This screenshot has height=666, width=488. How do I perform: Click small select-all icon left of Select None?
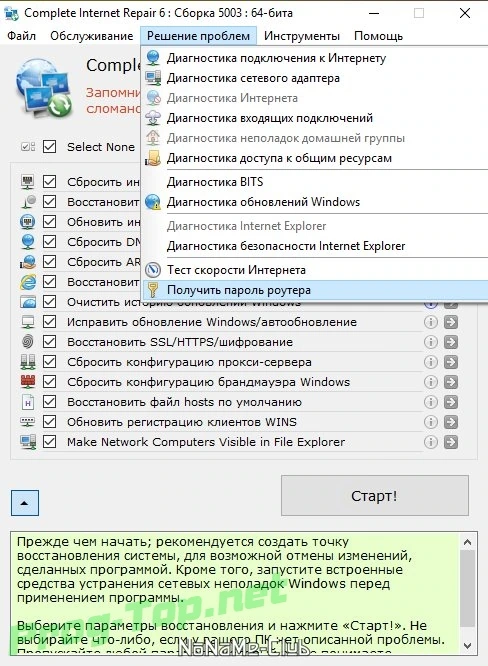click(28, 147)
